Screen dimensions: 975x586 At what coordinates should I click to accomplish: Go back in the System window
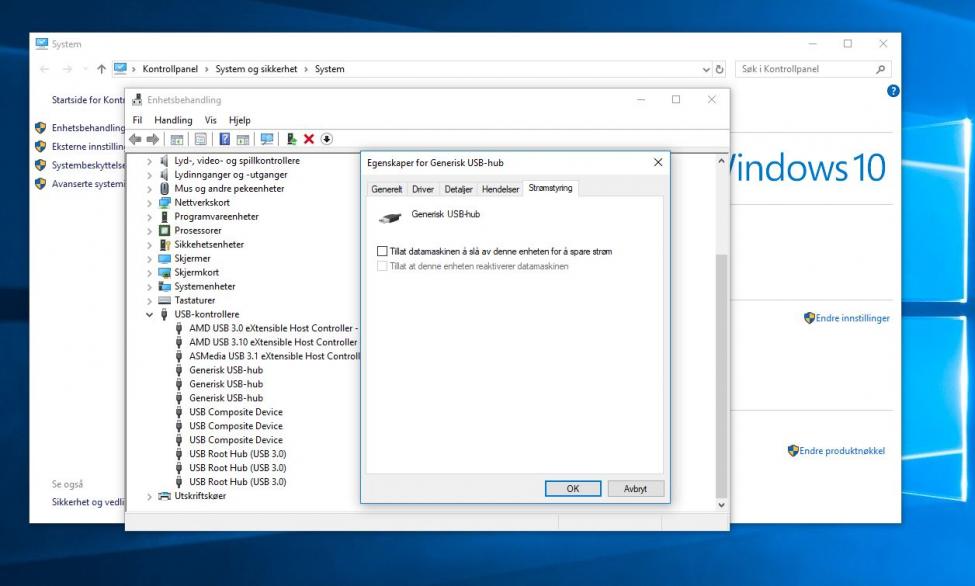(44, 69)
